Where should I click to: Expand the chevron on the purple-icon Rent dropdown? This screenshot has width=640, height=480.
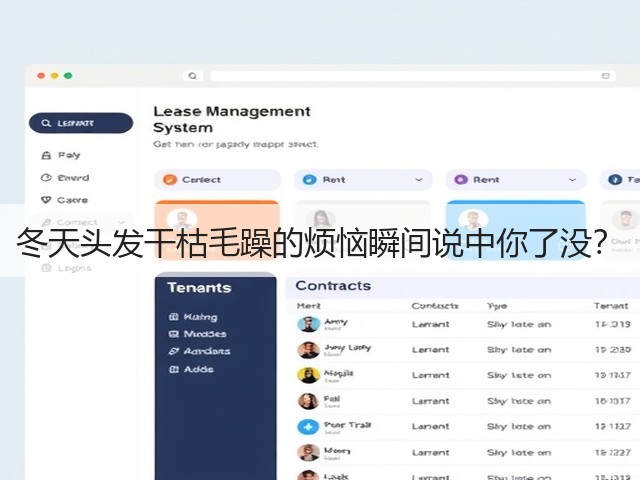(572, 180)
